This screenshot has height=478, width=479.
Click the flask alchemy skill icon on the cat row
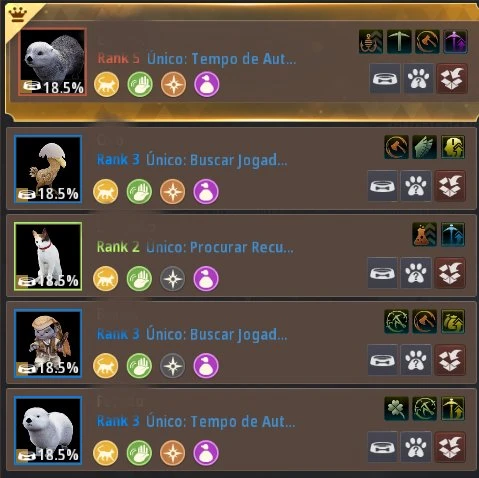[424, 235]
